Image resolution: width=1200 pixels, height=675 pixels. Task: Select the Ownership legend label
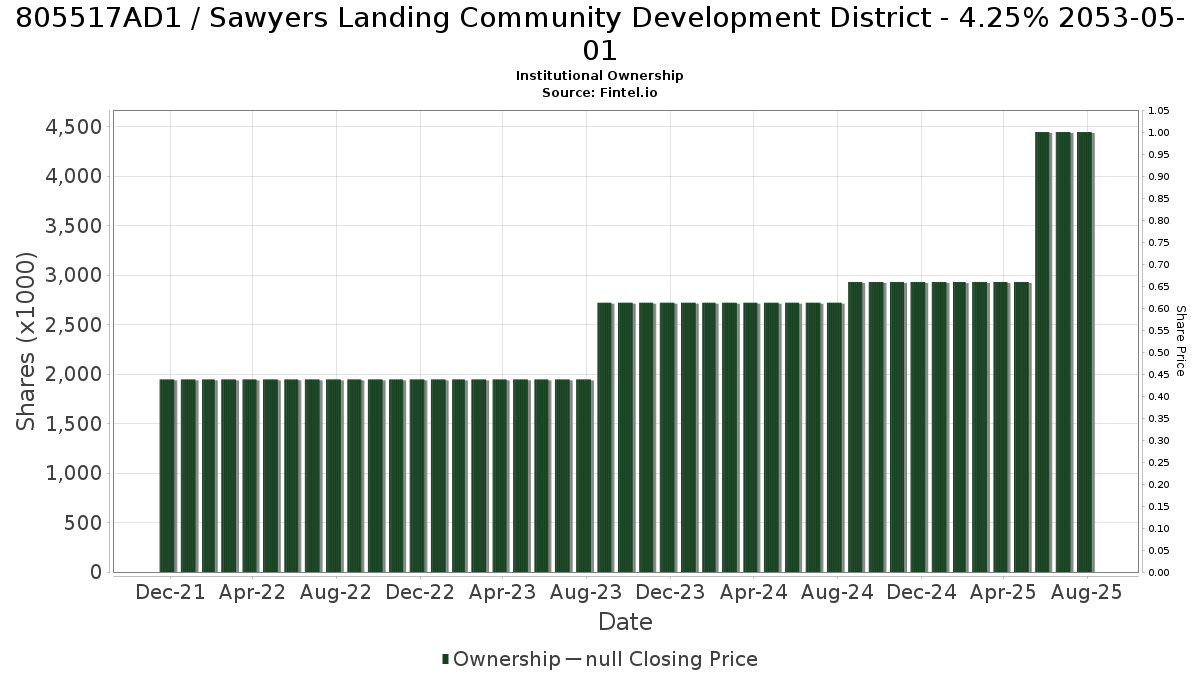(x=507, y=659)
